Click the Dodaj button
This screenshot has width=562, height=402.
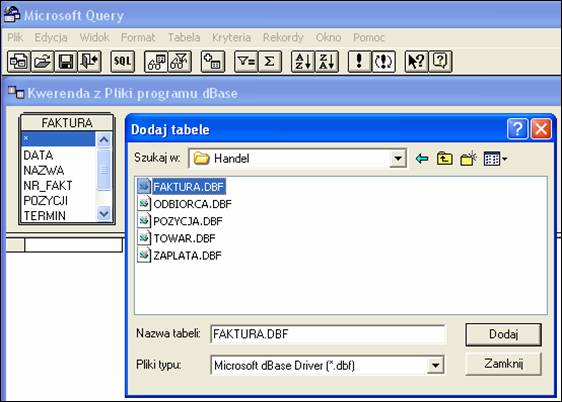503,335
